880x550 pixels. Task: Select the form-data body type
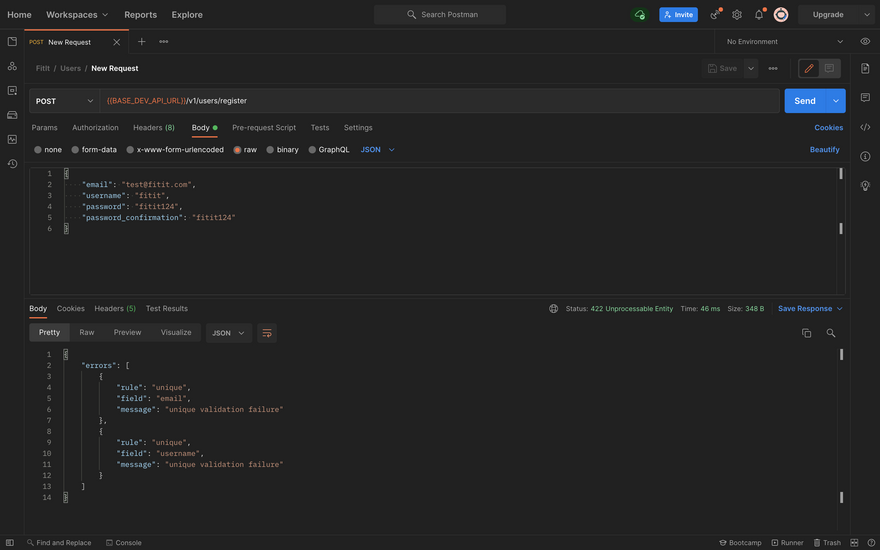point(93,150)
